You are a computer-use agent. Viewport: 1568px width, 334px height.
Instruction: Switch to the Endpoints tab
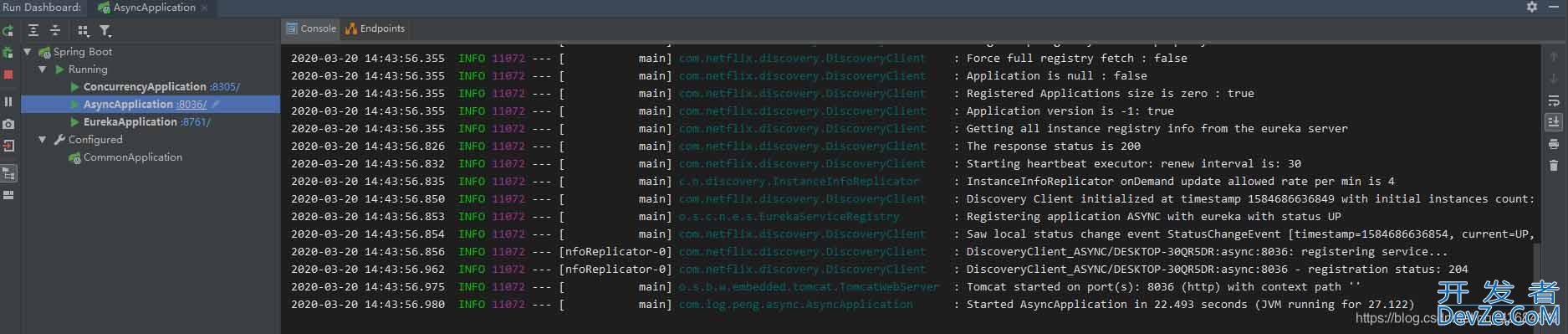375,28
